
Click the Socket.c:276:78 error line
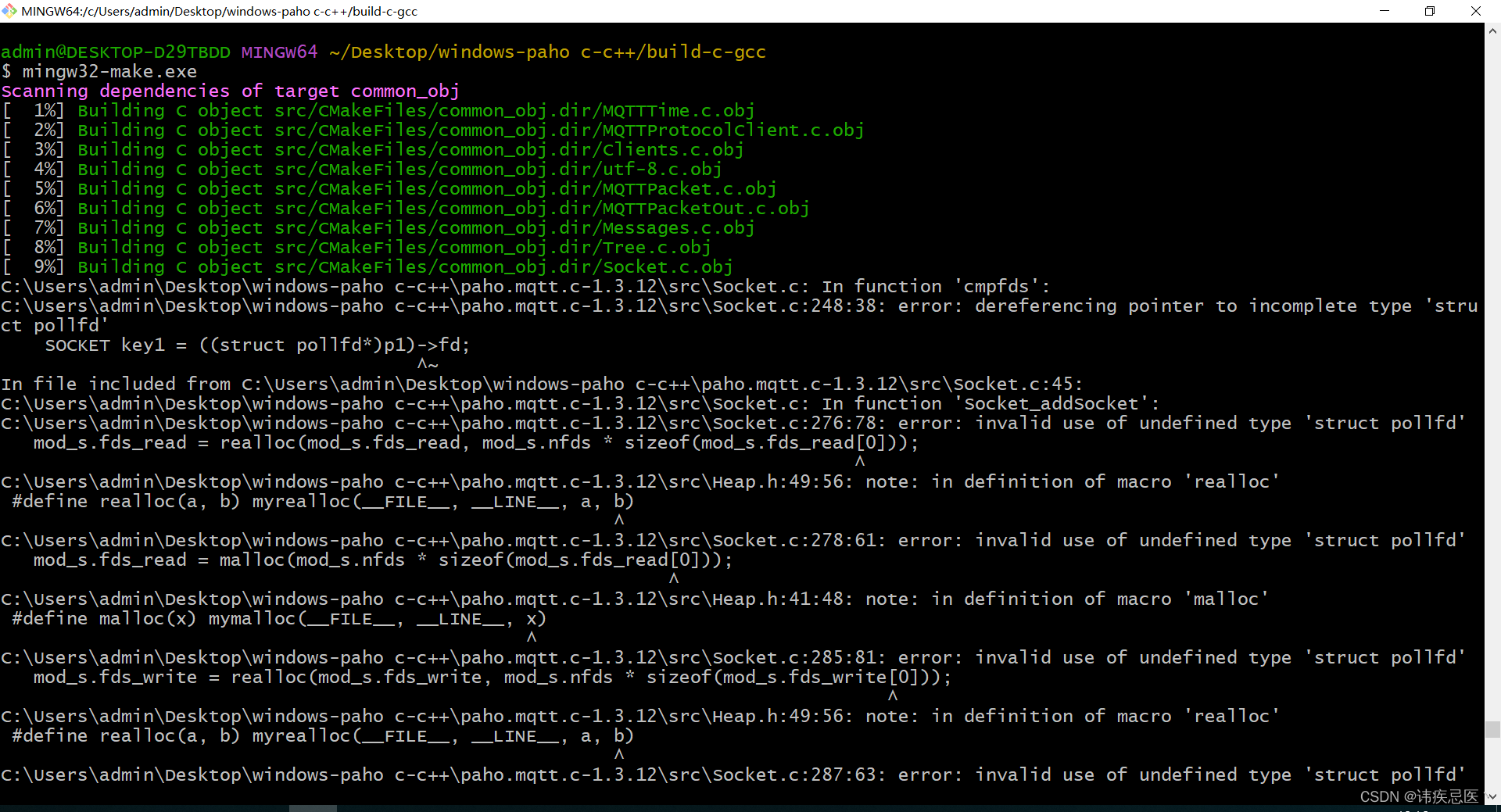coord(734,424)
